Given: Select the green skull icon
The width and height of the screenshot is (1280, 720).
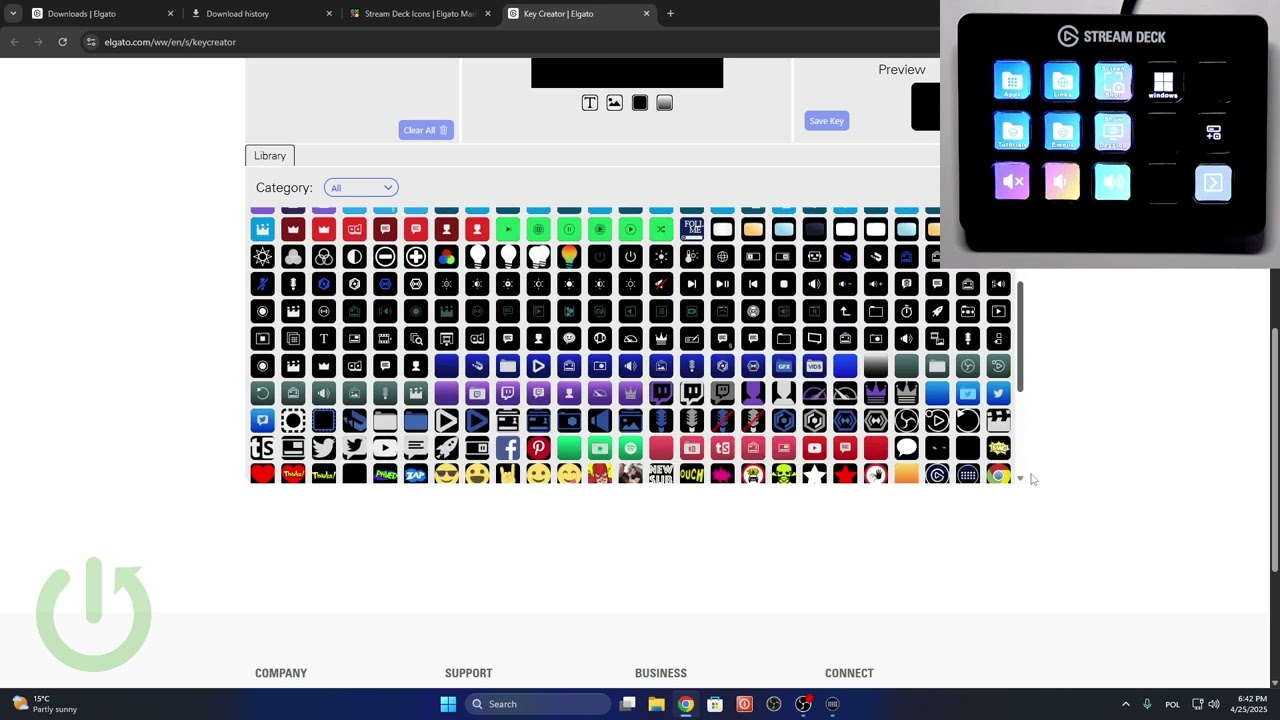Looking at the screenshot, I should (784, 474).
